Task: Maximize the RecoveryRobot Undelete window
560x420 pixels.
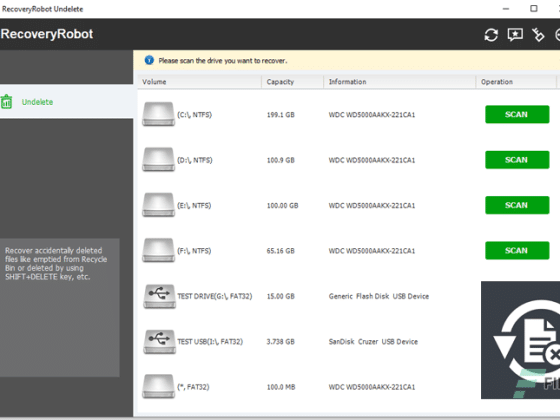Action: pyautogui.click(x=534, y=9)
